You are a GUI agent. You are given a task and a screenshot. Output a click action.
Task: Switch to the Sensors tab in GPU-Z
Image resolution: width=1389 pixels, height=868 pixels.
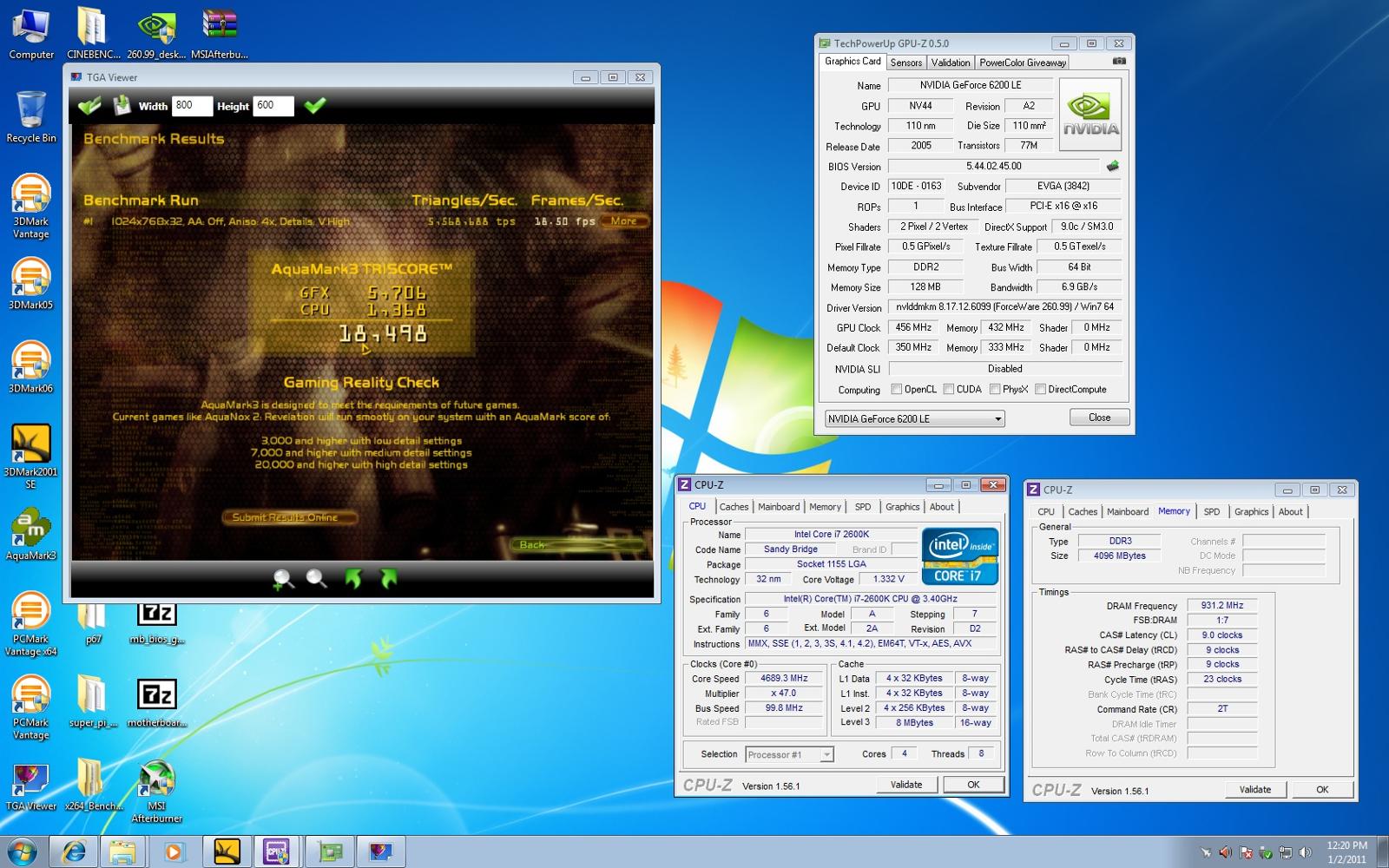point(906,62)
